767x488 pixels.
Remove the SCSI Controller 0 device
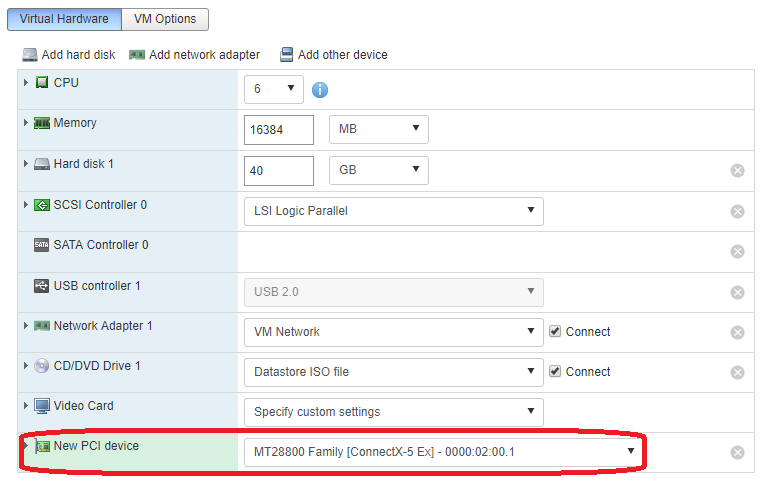pos(738,211)
